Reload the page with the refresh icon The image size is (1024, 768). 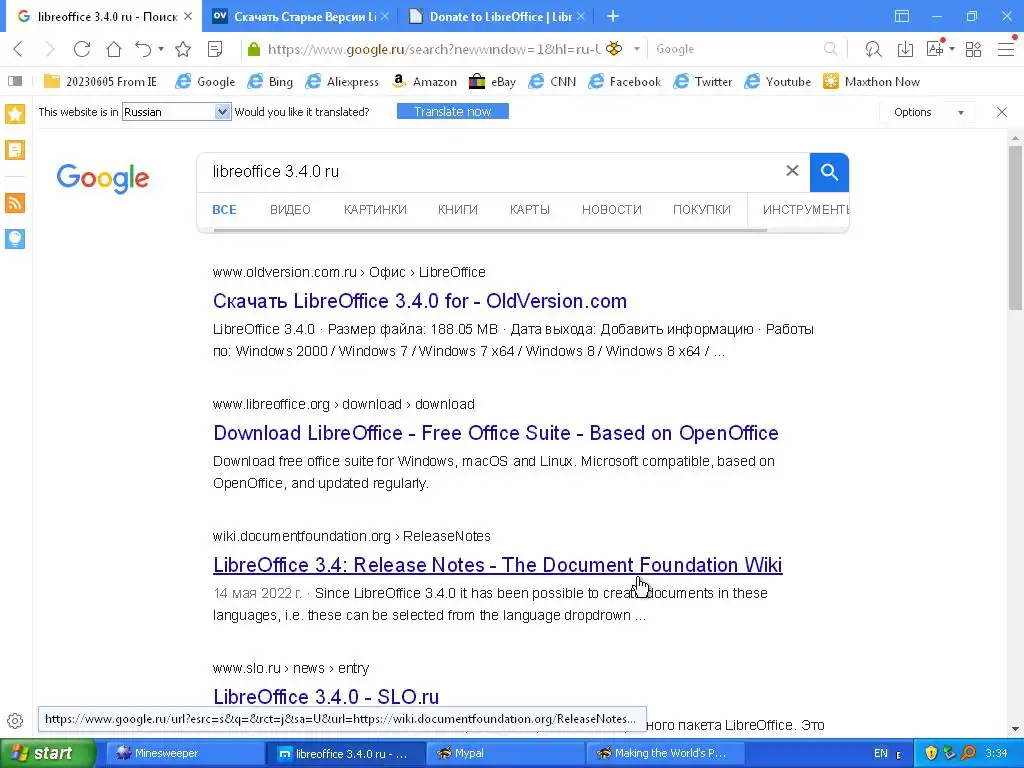click(82, 49)
